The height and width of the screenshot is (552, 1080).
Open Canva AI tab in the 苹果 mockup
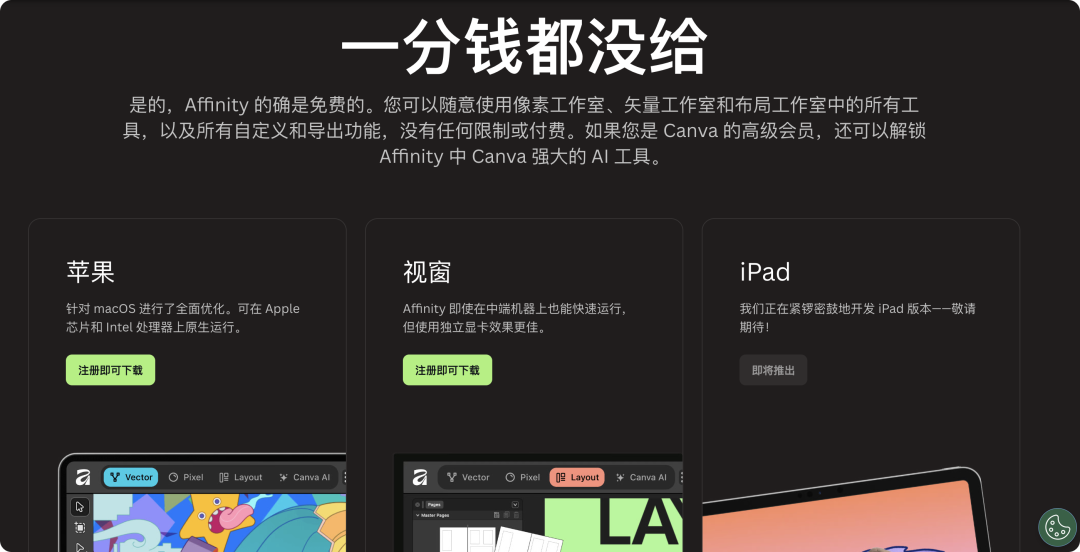coord(304,477)
